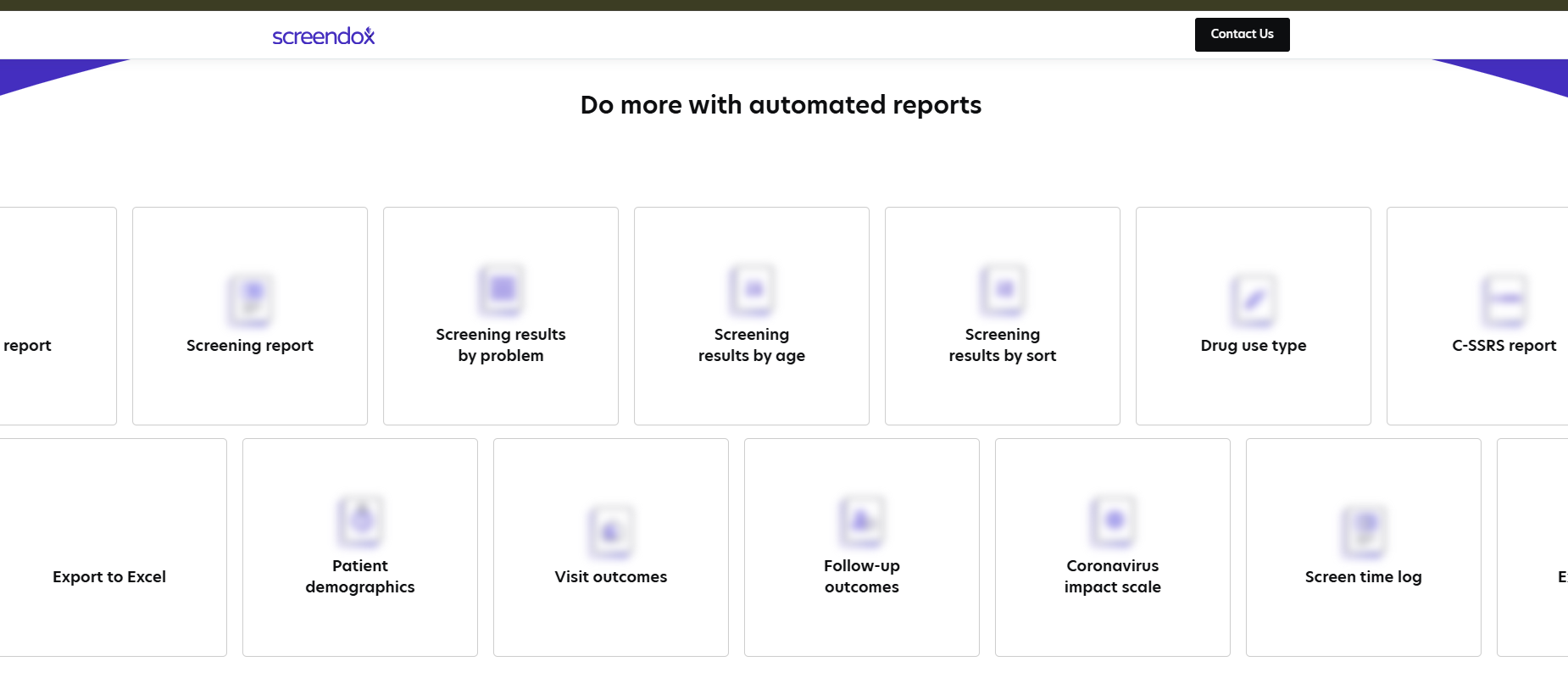Click the Screening results by problem icon

coord(501,290)
